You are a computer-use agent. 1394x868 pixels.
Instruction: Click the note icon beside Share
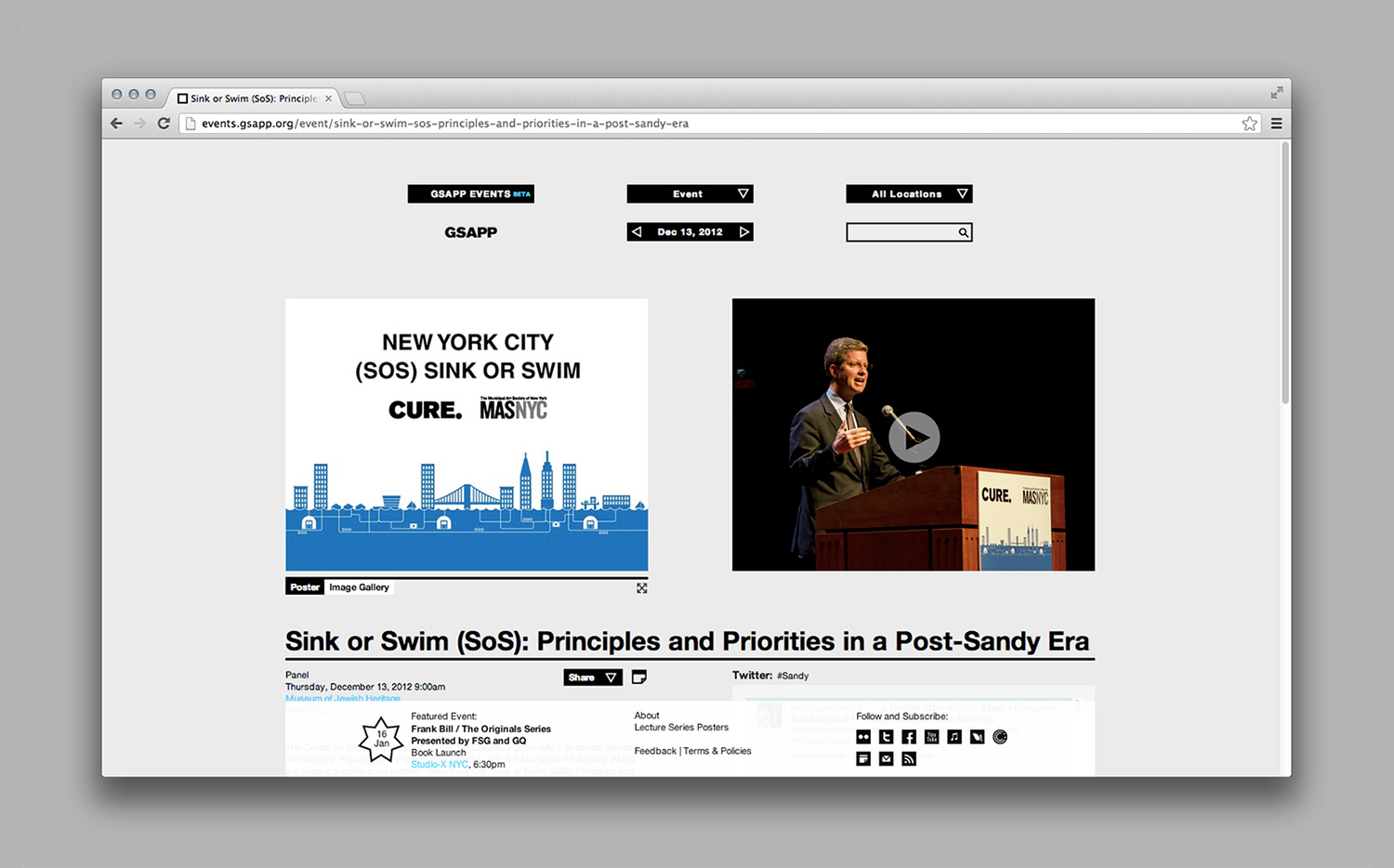point(638,677)
